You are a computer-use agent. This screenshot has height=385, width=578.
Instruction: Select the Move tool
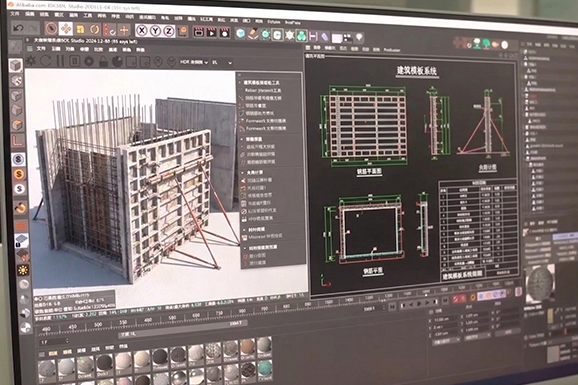coord(66,29)
